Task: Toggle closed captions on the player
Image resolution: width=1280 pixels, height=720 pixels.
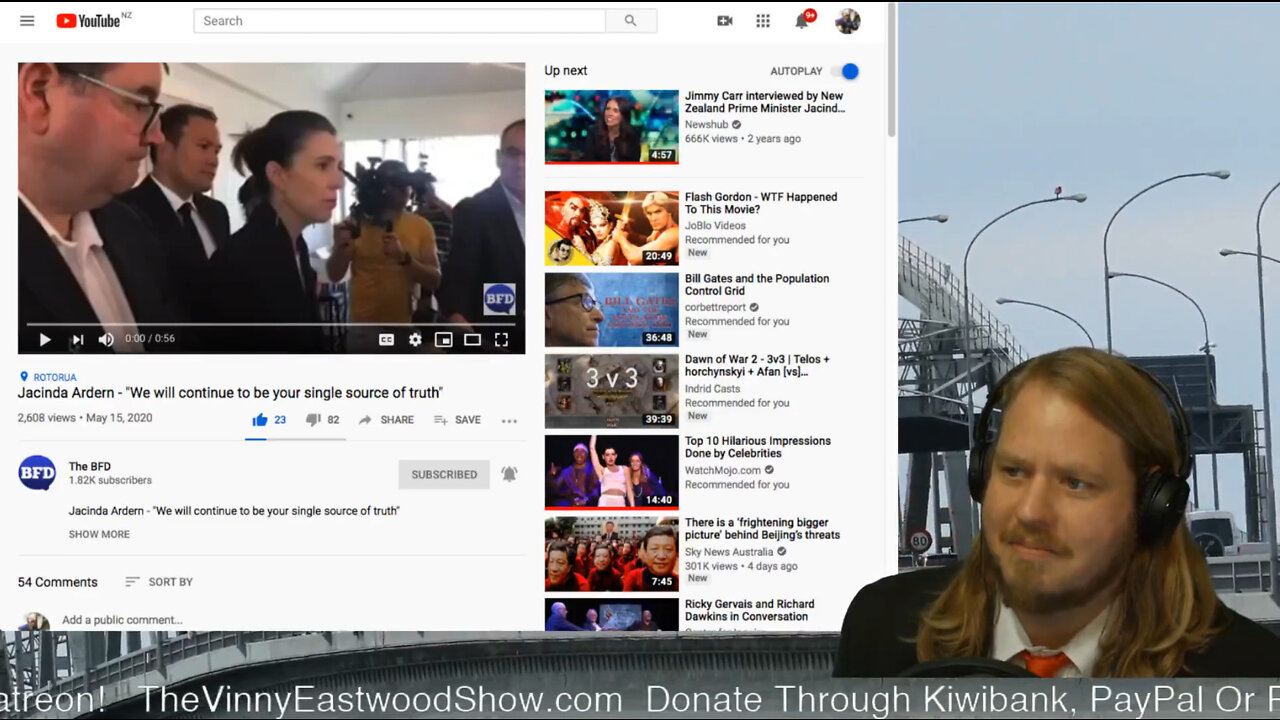Action: coord(386,339)
